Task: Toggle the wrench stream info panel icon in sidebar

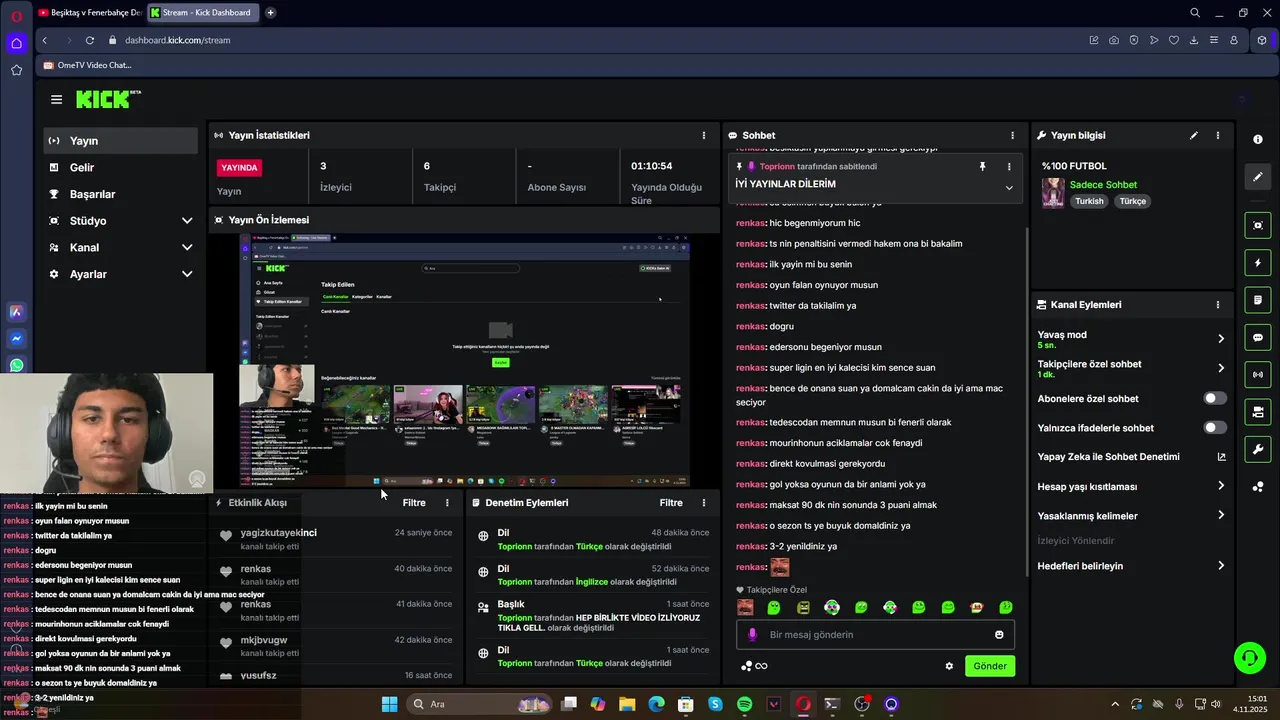Action: (x=1258, y=449)
